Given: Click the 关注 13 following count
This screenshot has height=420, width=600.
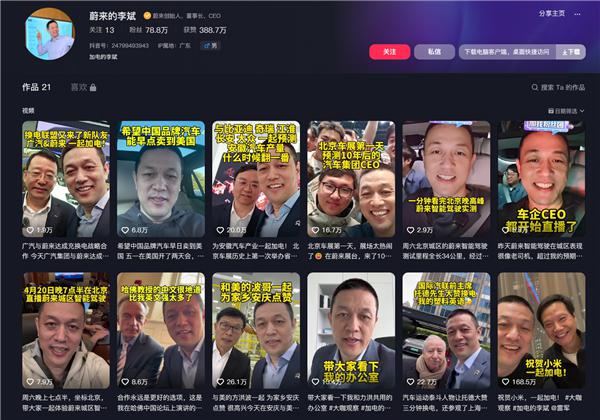Looking at the screenshot, I should [x=102, y=31].
